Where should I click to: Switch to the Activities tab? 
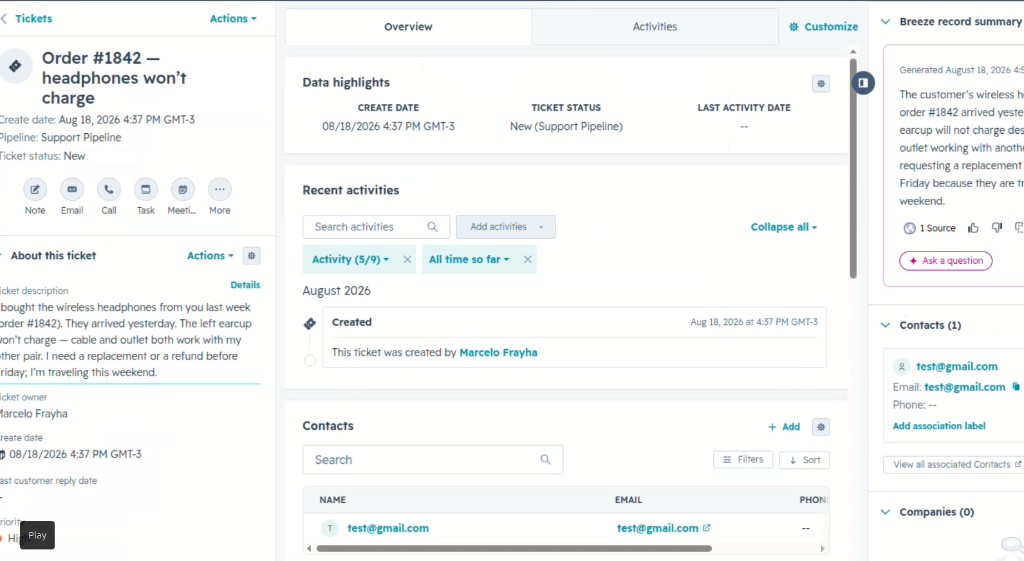(x=654, y=27)
